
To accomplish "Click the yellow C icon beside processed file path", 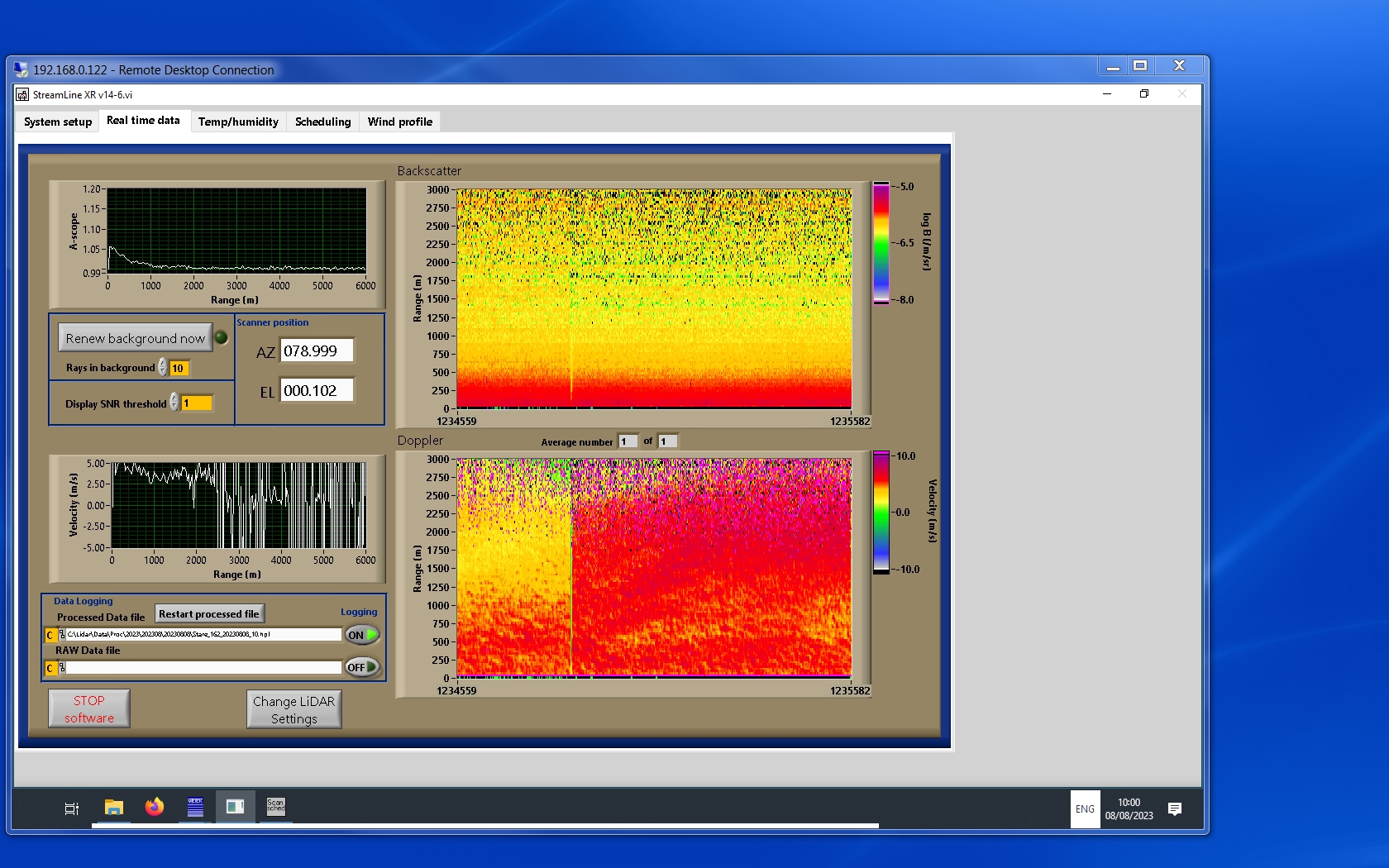I will (50, 635).
